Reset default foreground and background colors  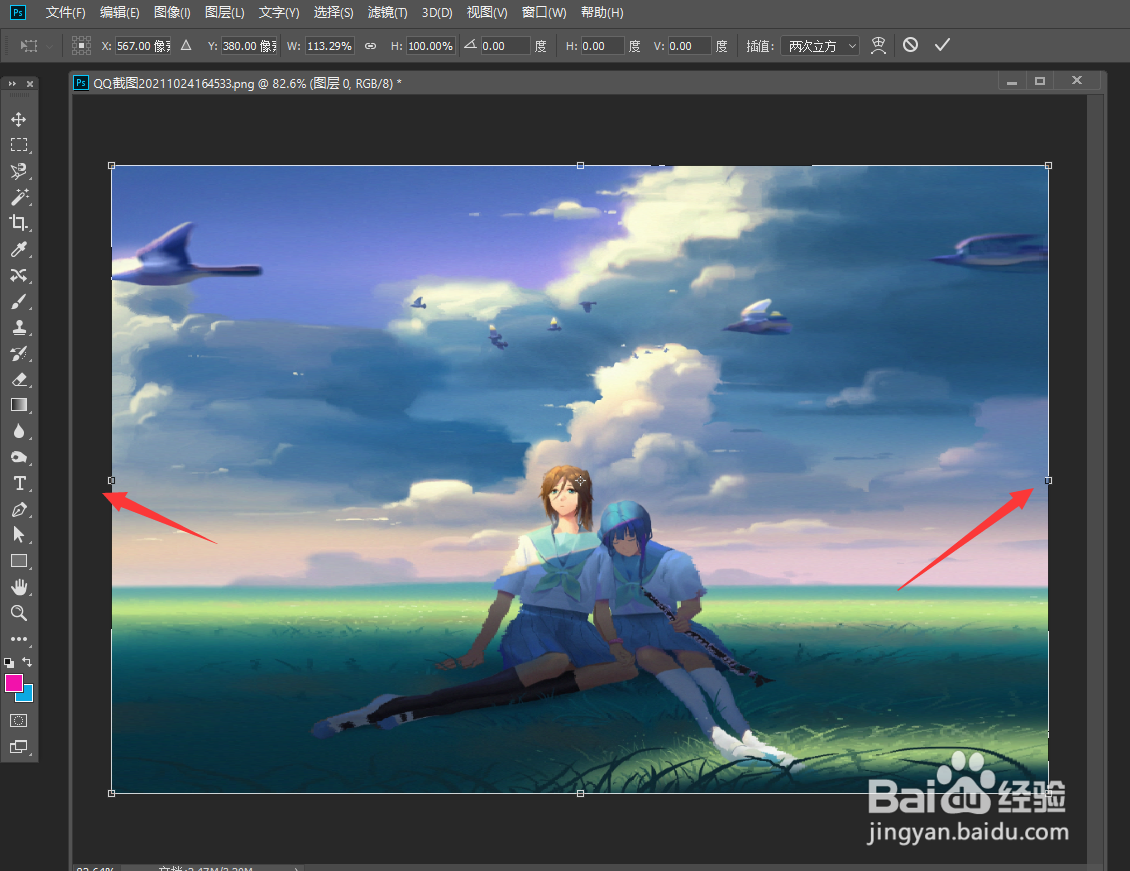point(9,662)
